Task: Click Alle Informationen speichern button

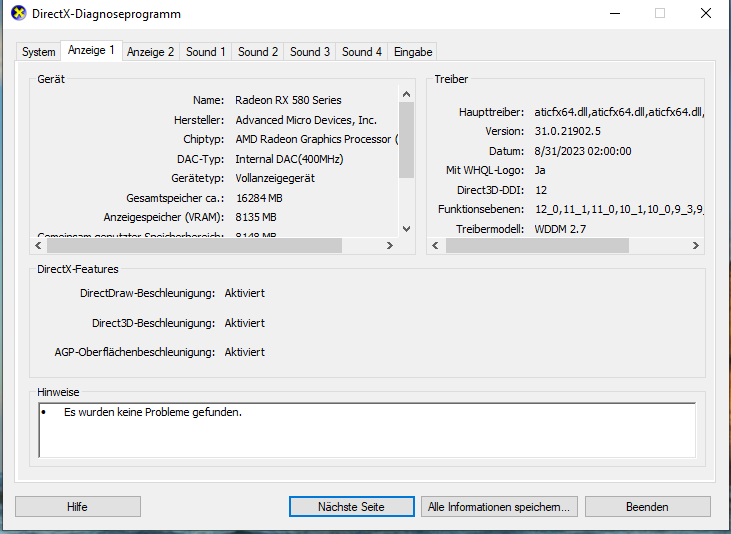Action: coord(499,506)
